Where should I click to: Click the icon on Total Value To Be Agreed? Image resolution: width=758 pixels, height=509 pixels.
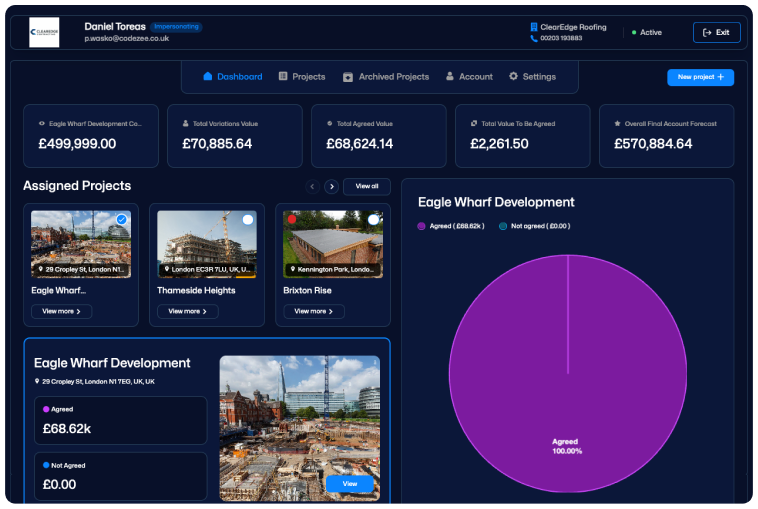[474, 124]
